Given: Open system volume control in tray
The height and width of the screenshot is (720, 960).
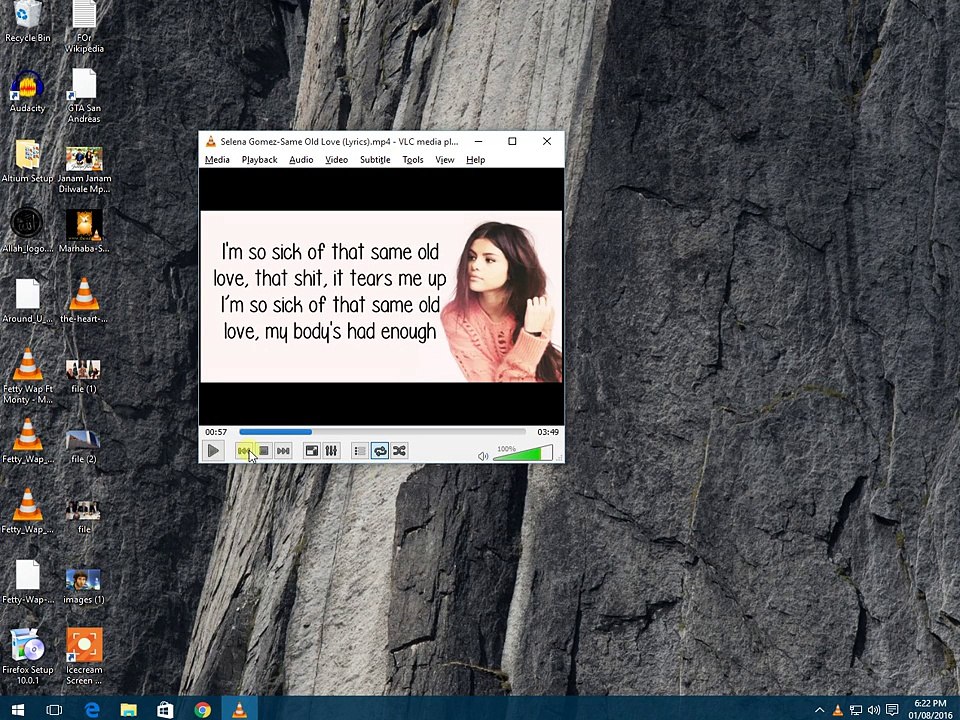Looking at the screenshot, I should coord(874,710).
